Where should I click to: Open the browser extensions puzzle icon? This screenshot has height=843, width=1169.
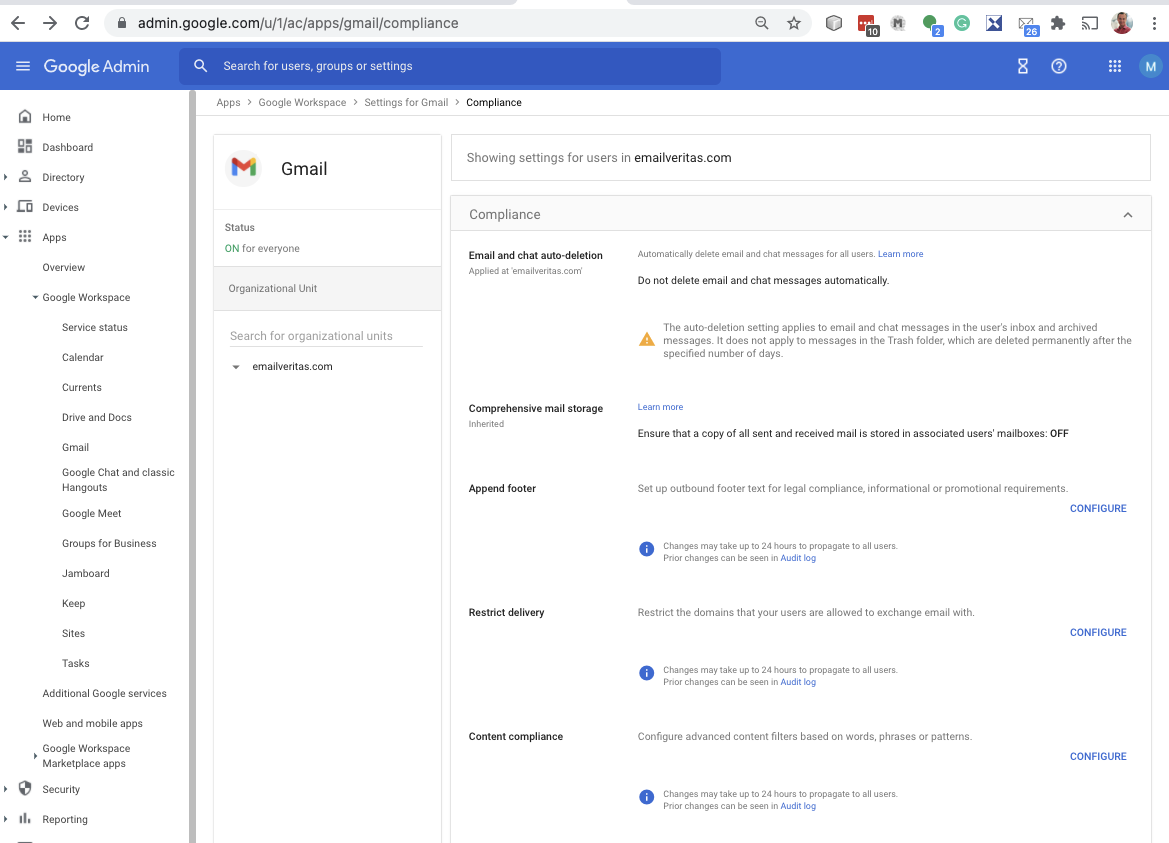1058,23
